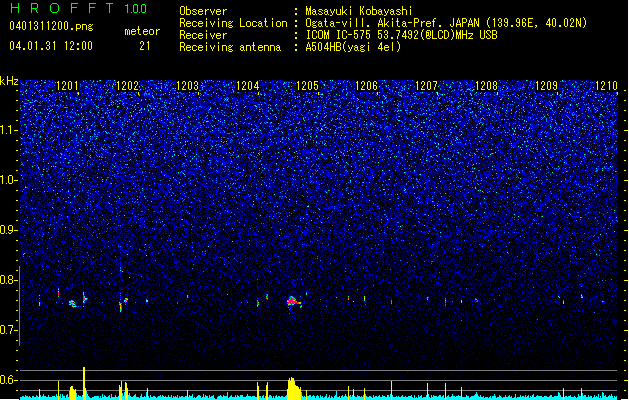
Task: Click the 1202 time marker
Action: (x=127, y=86)
